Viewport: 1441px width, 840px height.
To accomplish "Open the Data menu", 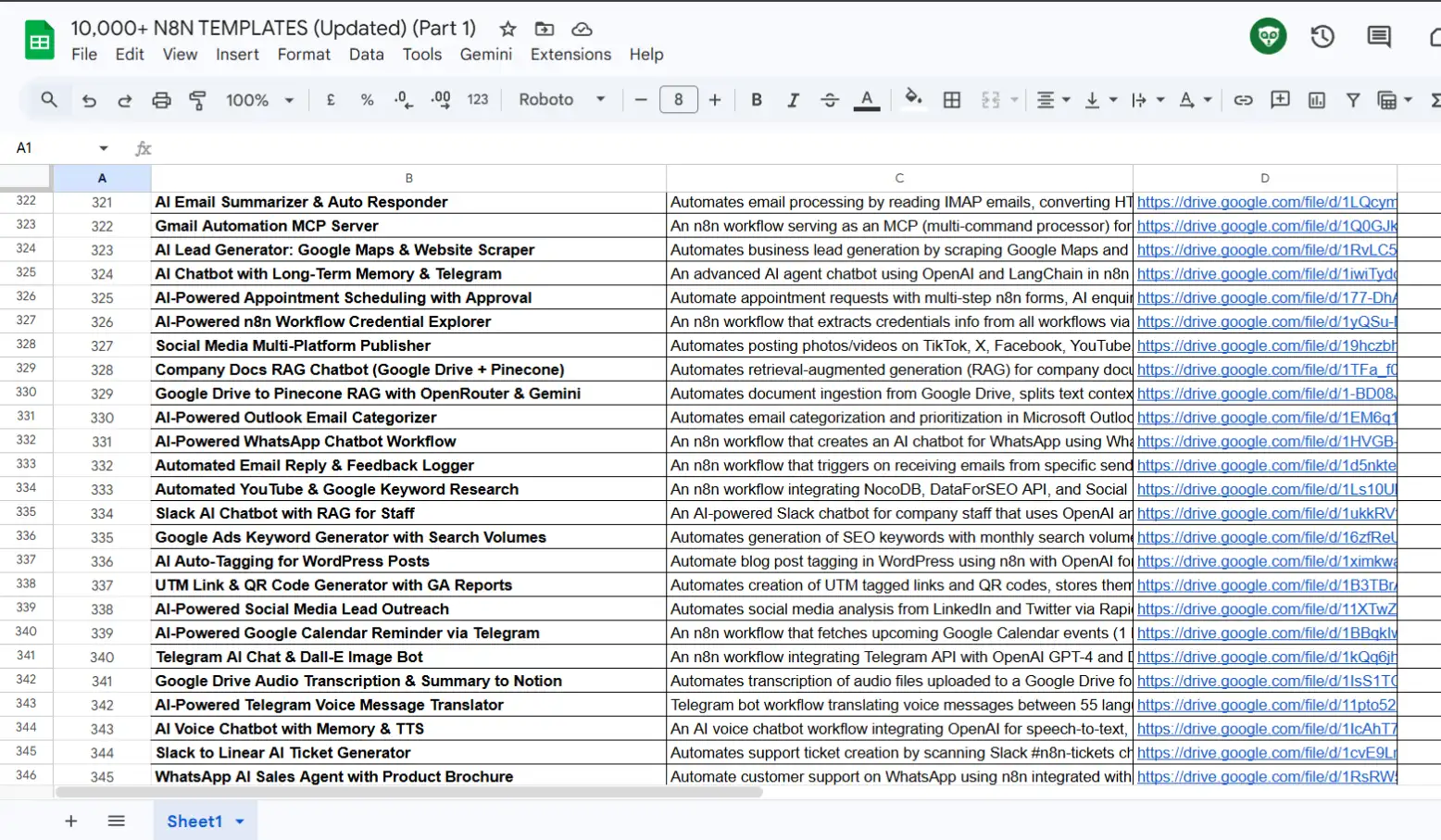I will click(366, 55).
